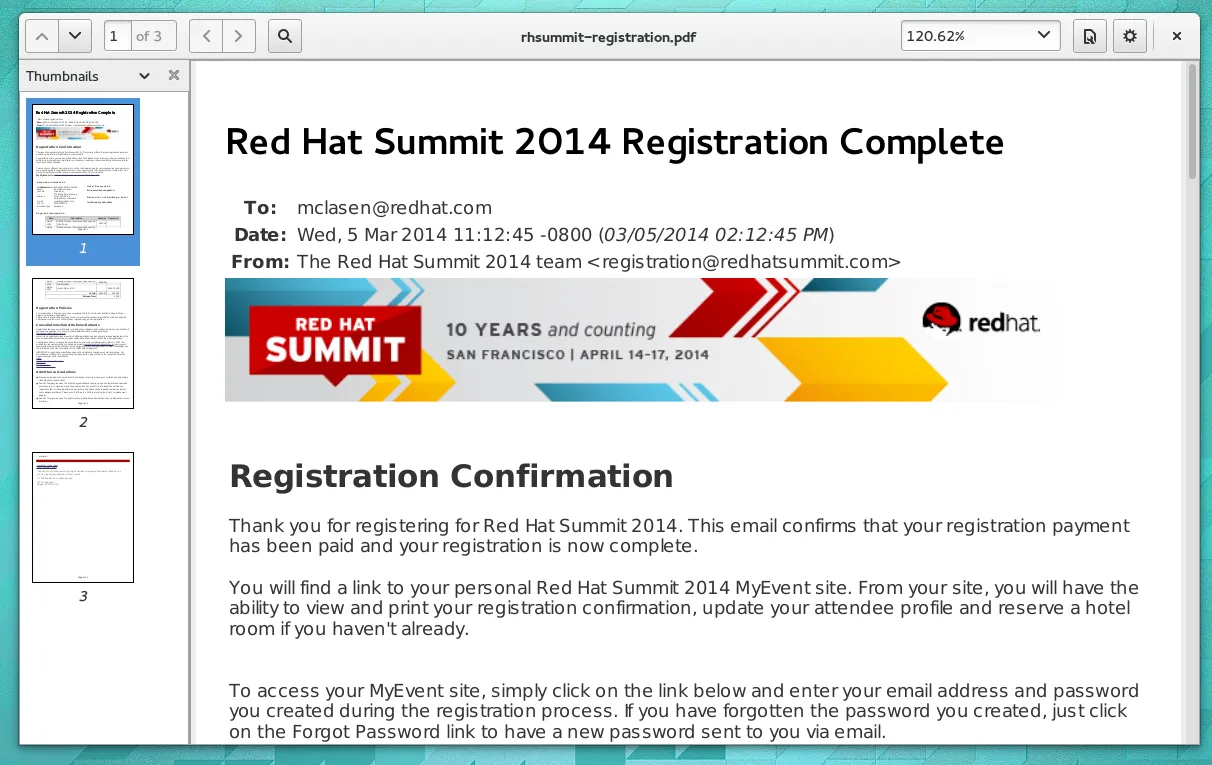The image size is (1212, 765).
Task: Close the Thumbnails sidebar
Action: point(173,76)
